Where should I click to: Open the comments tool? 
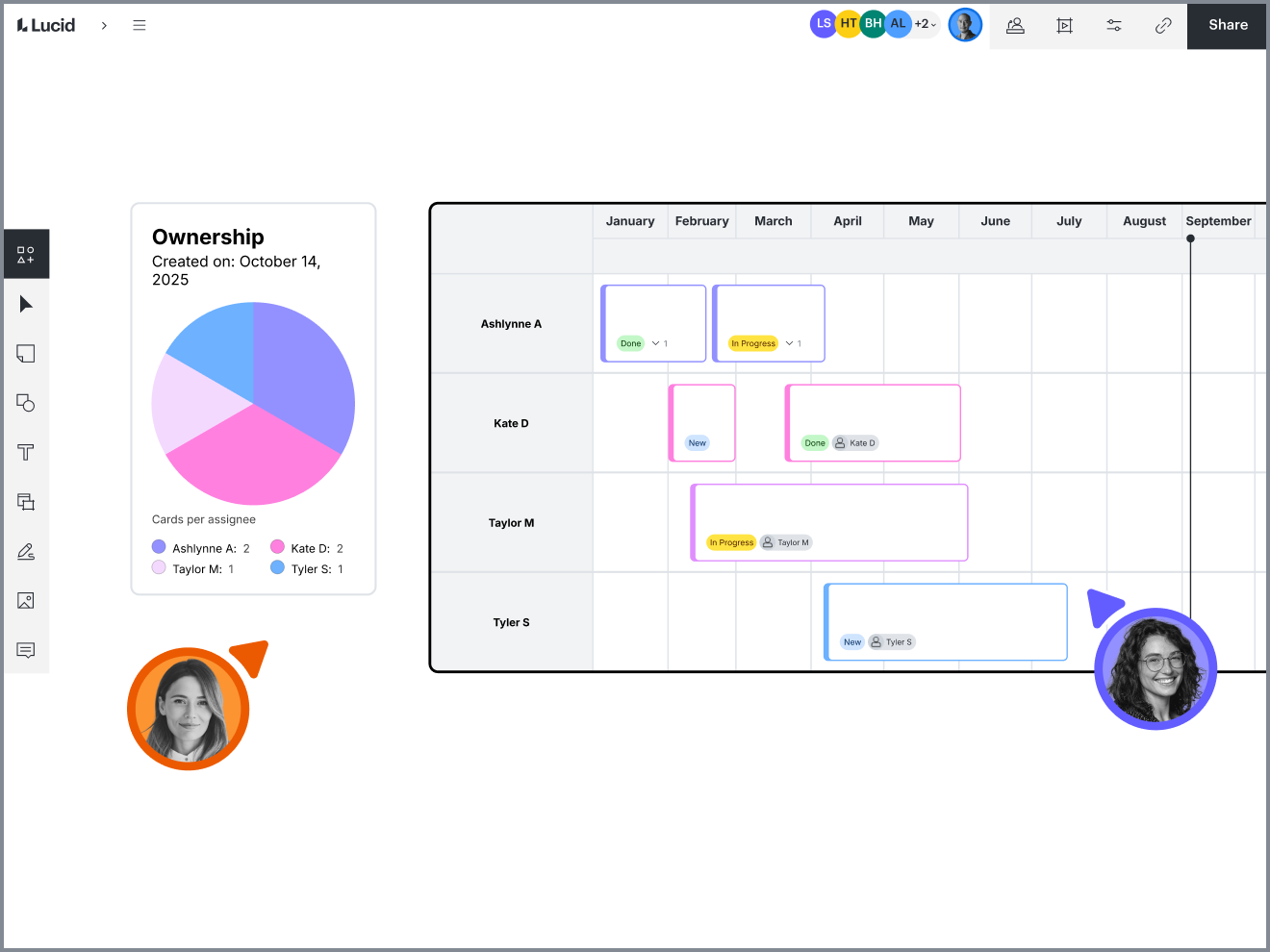[x=26, y=651]
